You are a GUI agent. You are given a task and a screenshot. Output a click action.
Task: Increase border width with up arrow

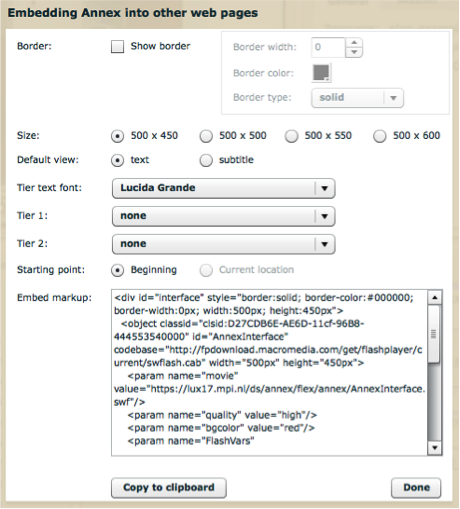click(354, 42)
